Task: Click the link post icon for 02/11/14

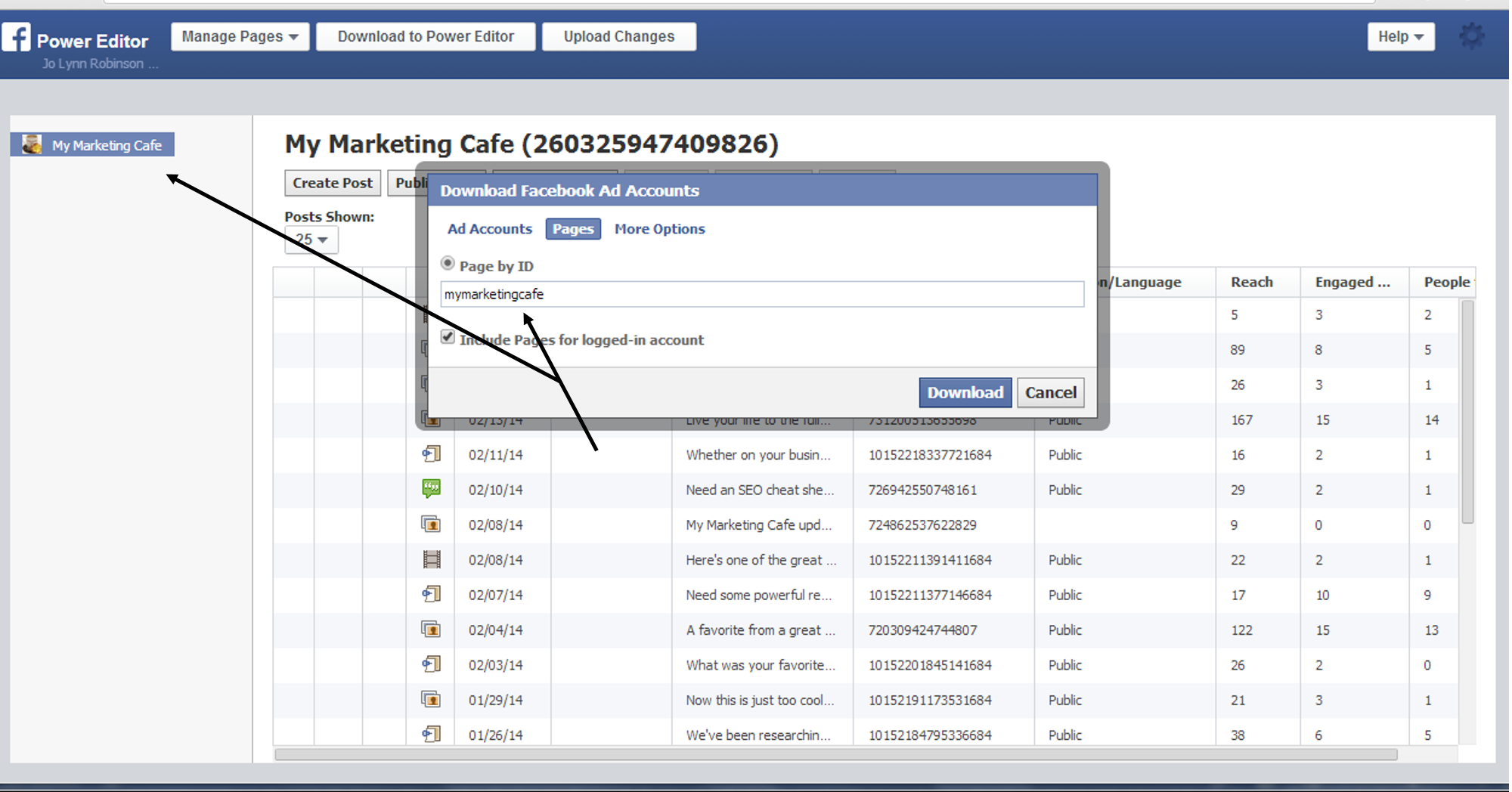Action: coord(431,454)
